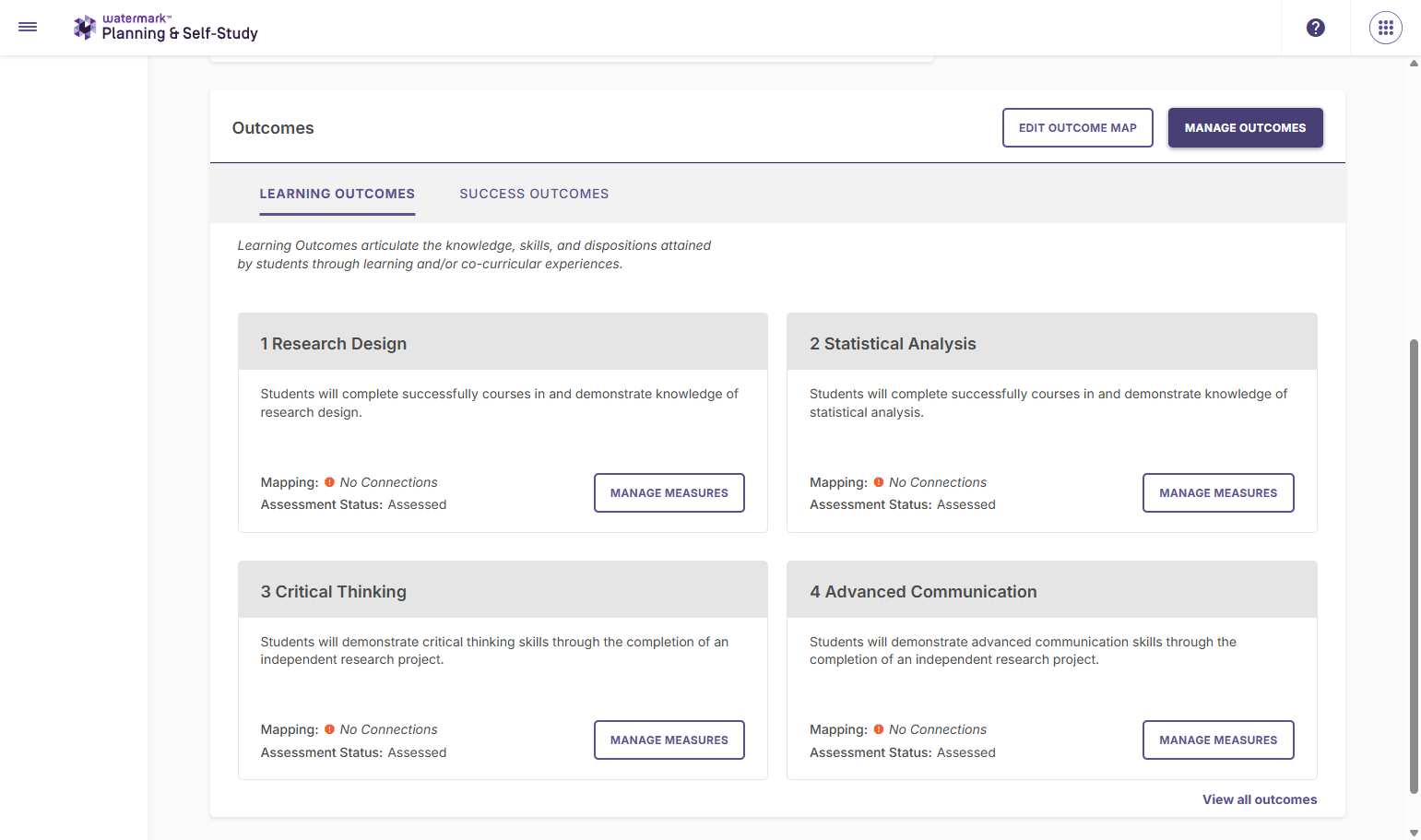This screenshot has width=1421, height=840.
Task: Manage measures for Statistical Analysis
Action: 1218,492
